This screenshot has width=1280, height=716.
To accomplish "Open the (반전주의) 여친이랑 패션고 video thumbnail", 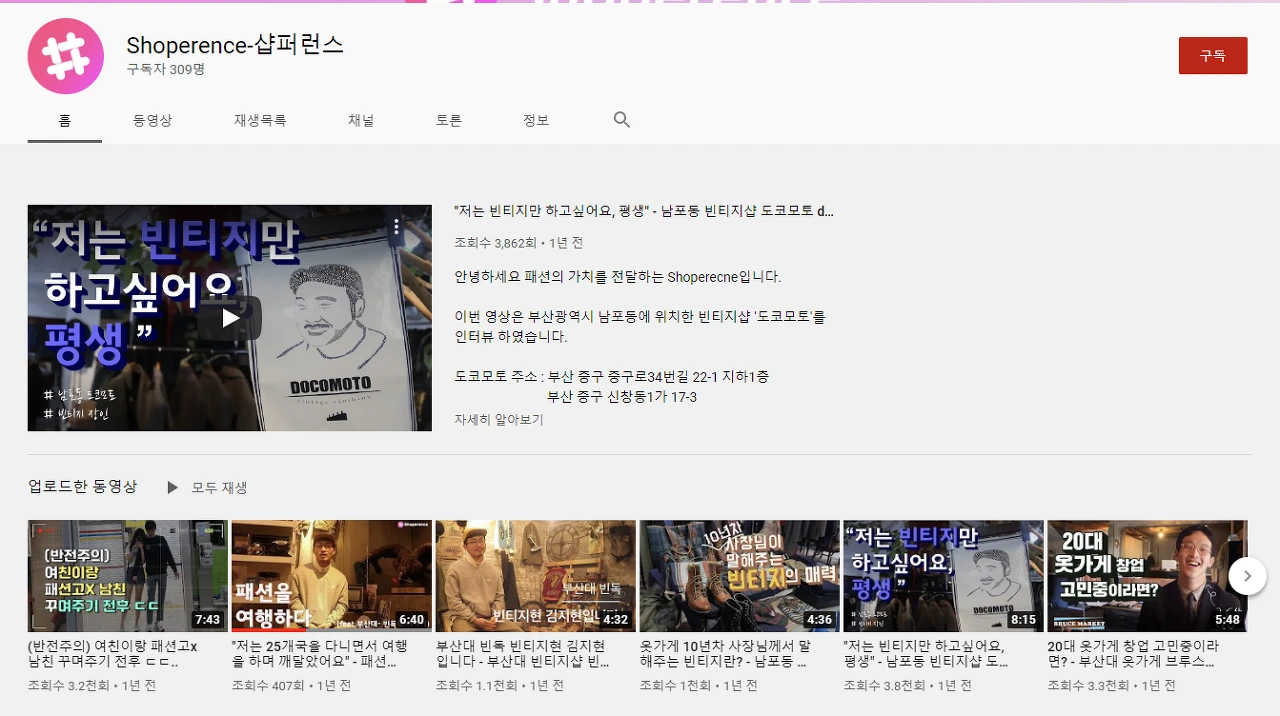I will click(x=128, y=576).
